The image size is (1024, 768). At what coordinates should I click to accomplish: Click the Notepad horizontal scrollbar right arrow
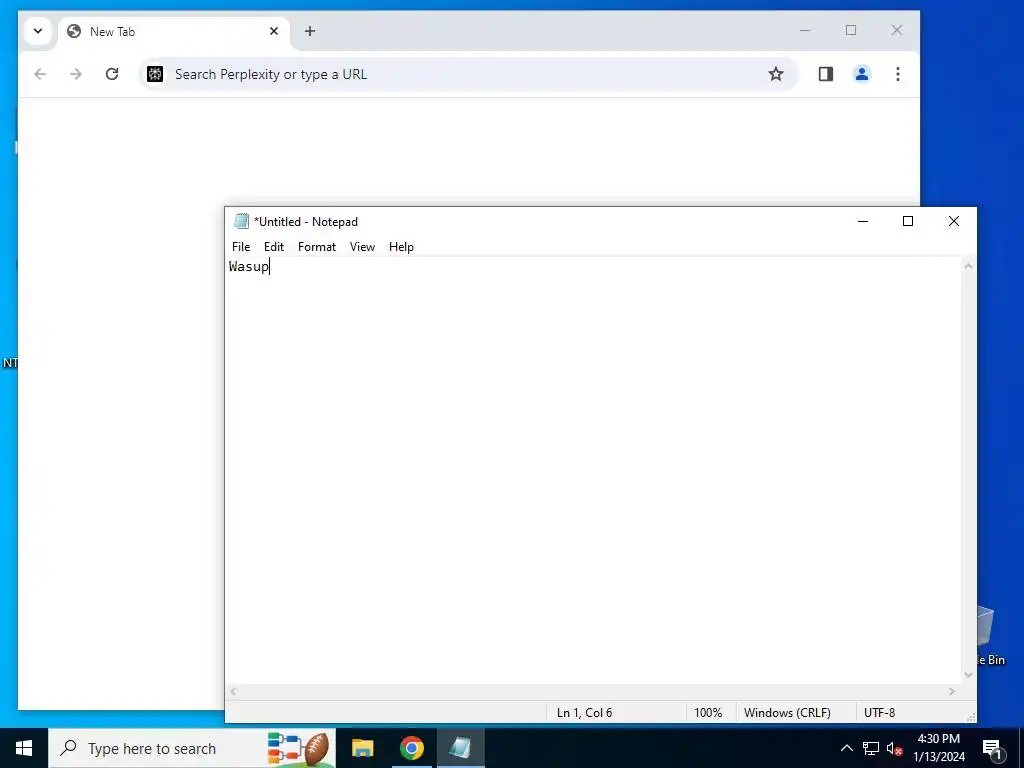tap(952, 691)
